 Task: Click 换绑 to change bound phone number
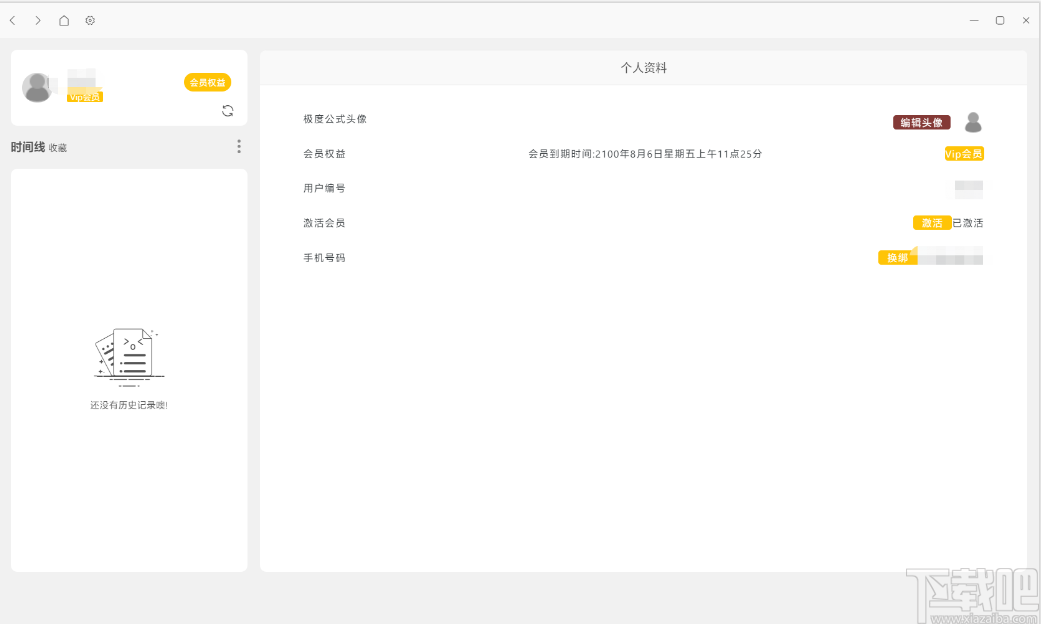point(897,256)
